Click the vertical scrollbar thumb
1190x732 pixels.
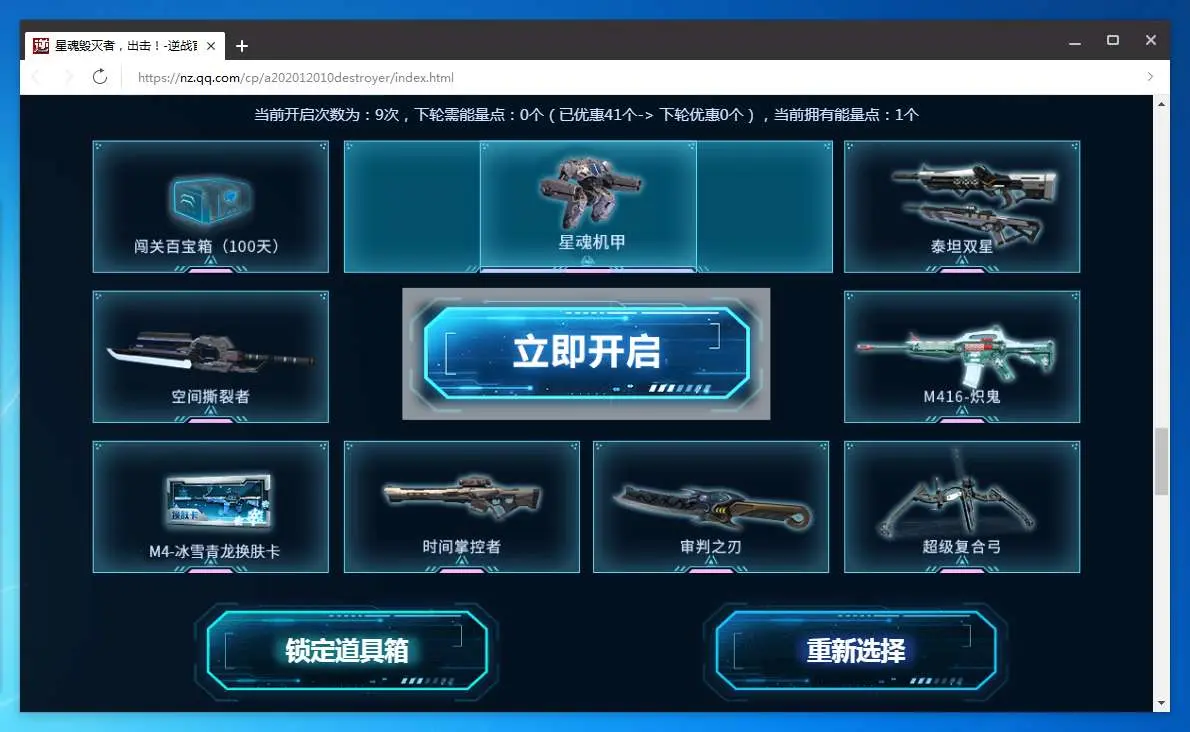pos(1161,461)
